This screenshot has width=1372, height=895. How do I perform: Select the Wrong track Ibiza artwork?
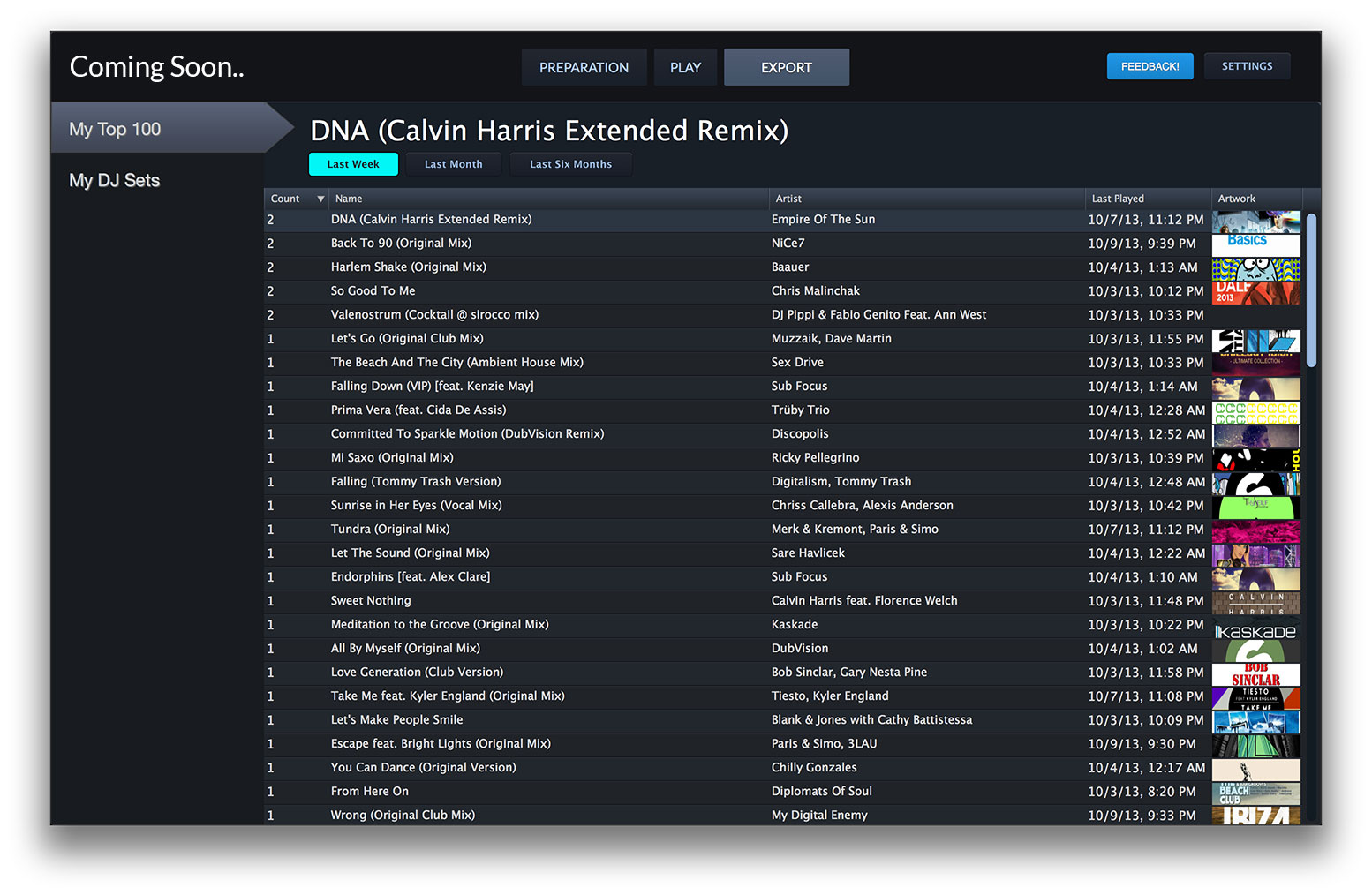point(1255,815)
